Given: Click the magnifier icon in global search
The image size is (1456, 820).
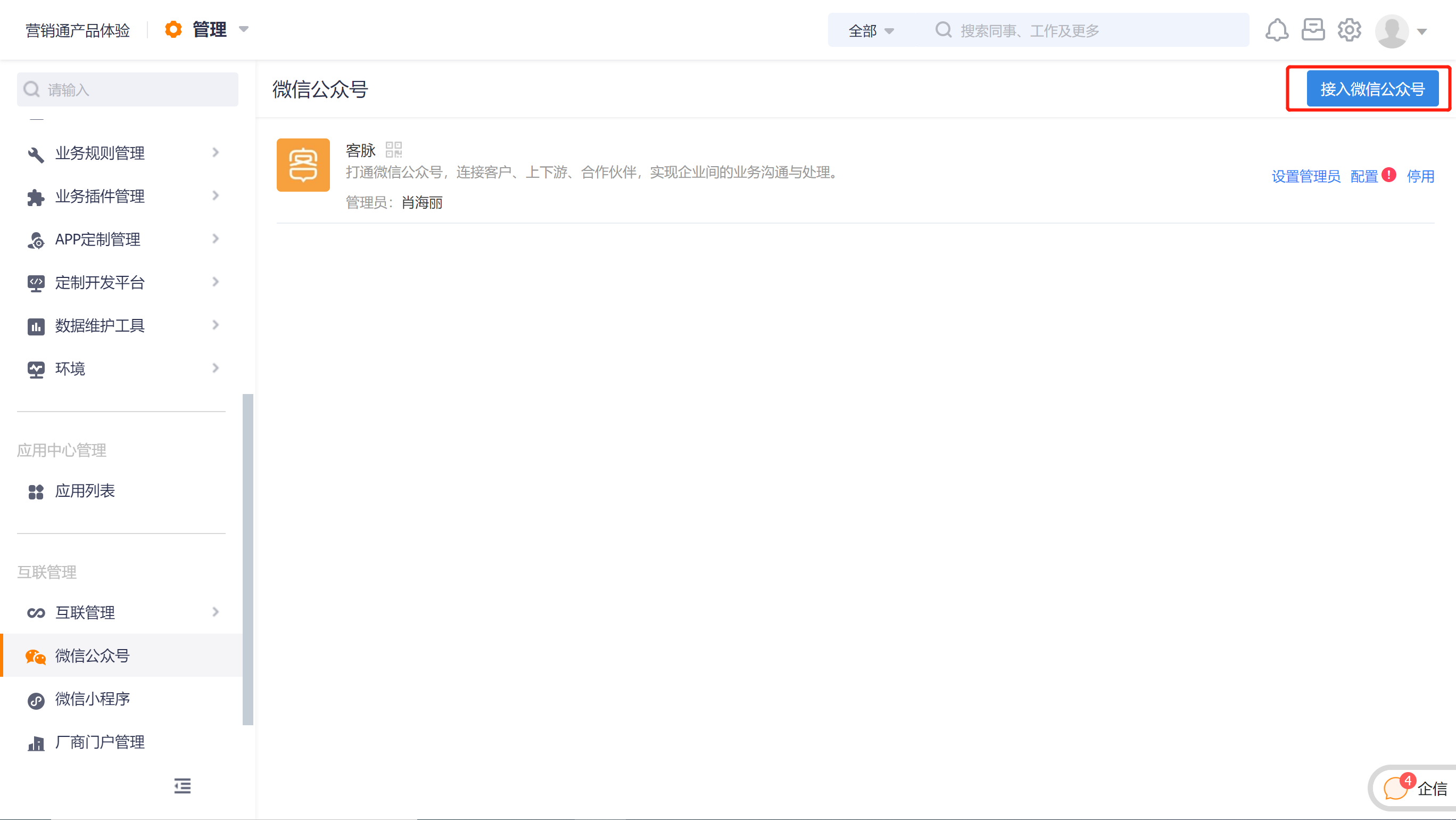Looking at the screenshot, I should tap(944, 30).
